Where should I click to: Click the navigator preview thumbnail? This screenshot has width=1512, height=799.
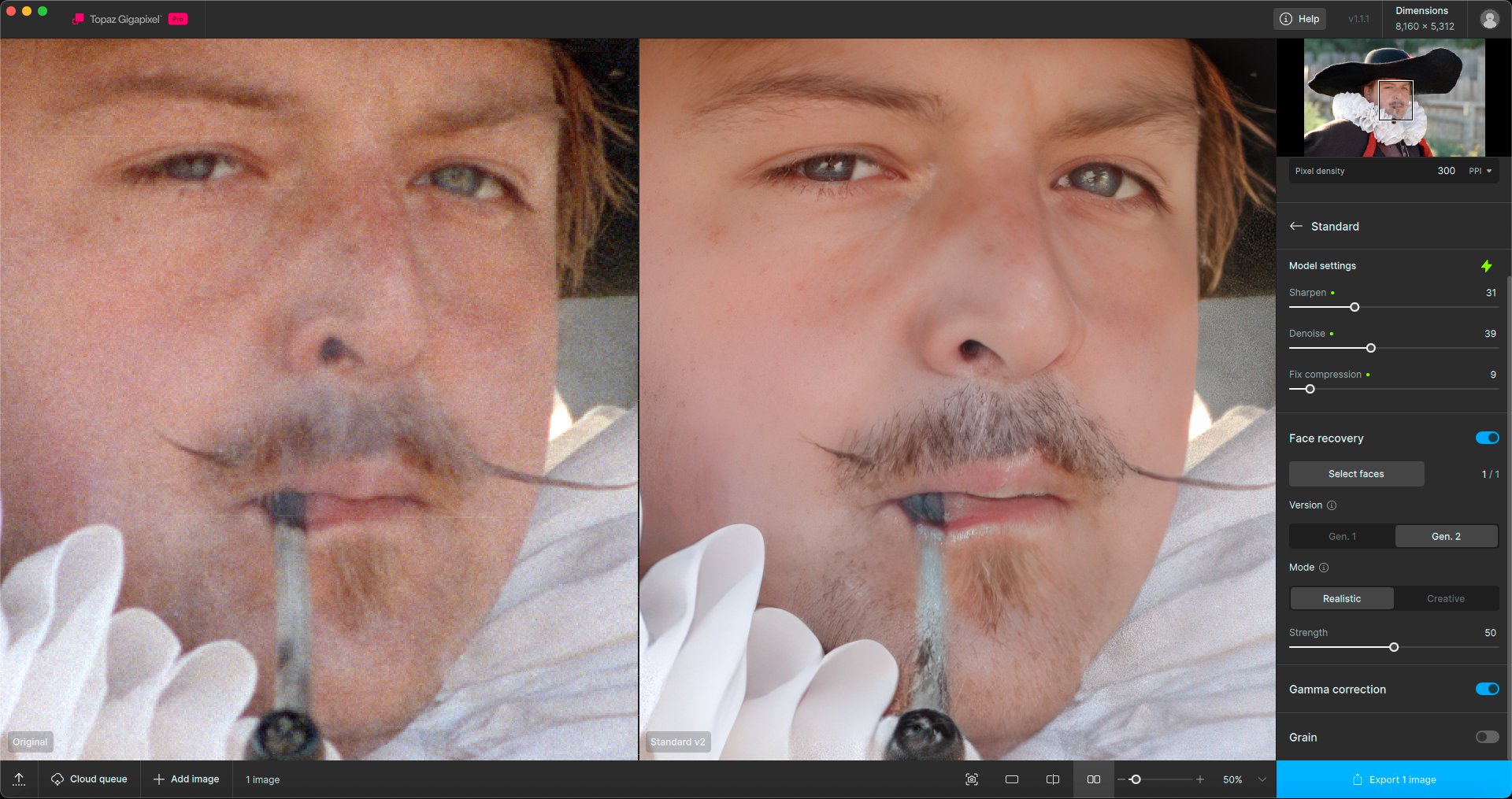click(x=1394, y=98)
